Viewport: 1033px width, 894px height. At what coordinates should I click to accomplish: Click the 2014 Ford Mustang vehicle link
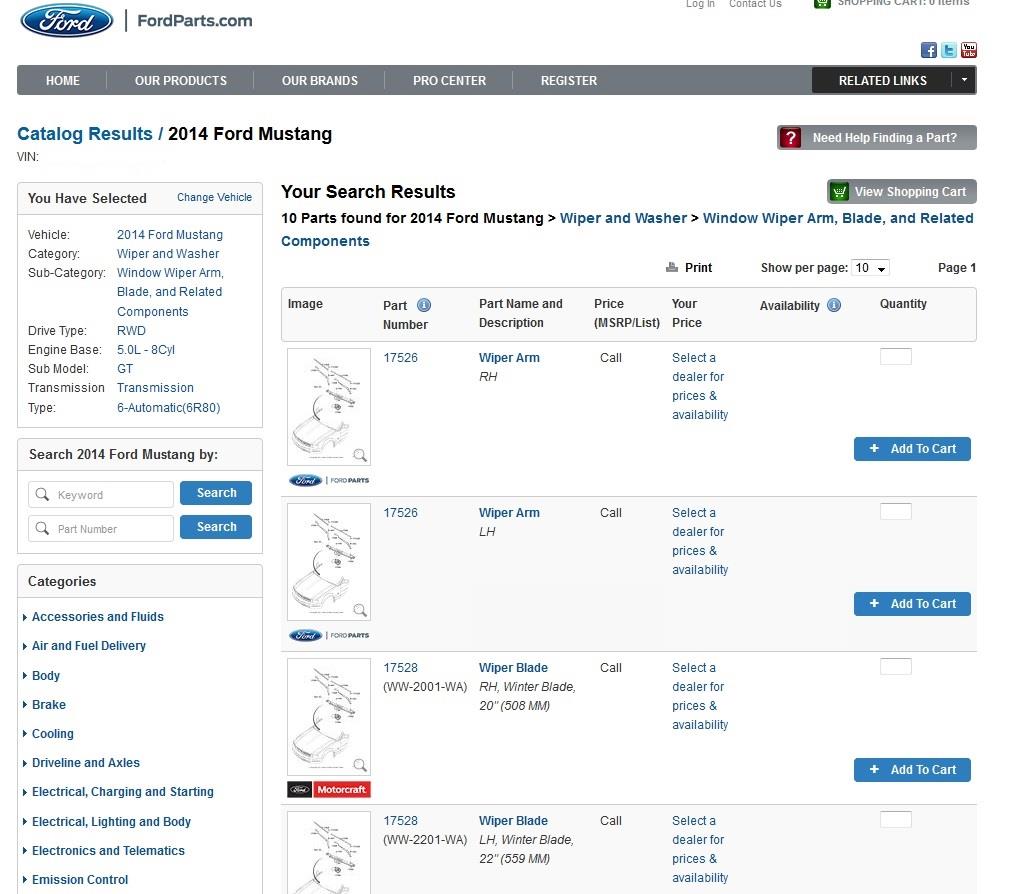click(x=170, y=235)
